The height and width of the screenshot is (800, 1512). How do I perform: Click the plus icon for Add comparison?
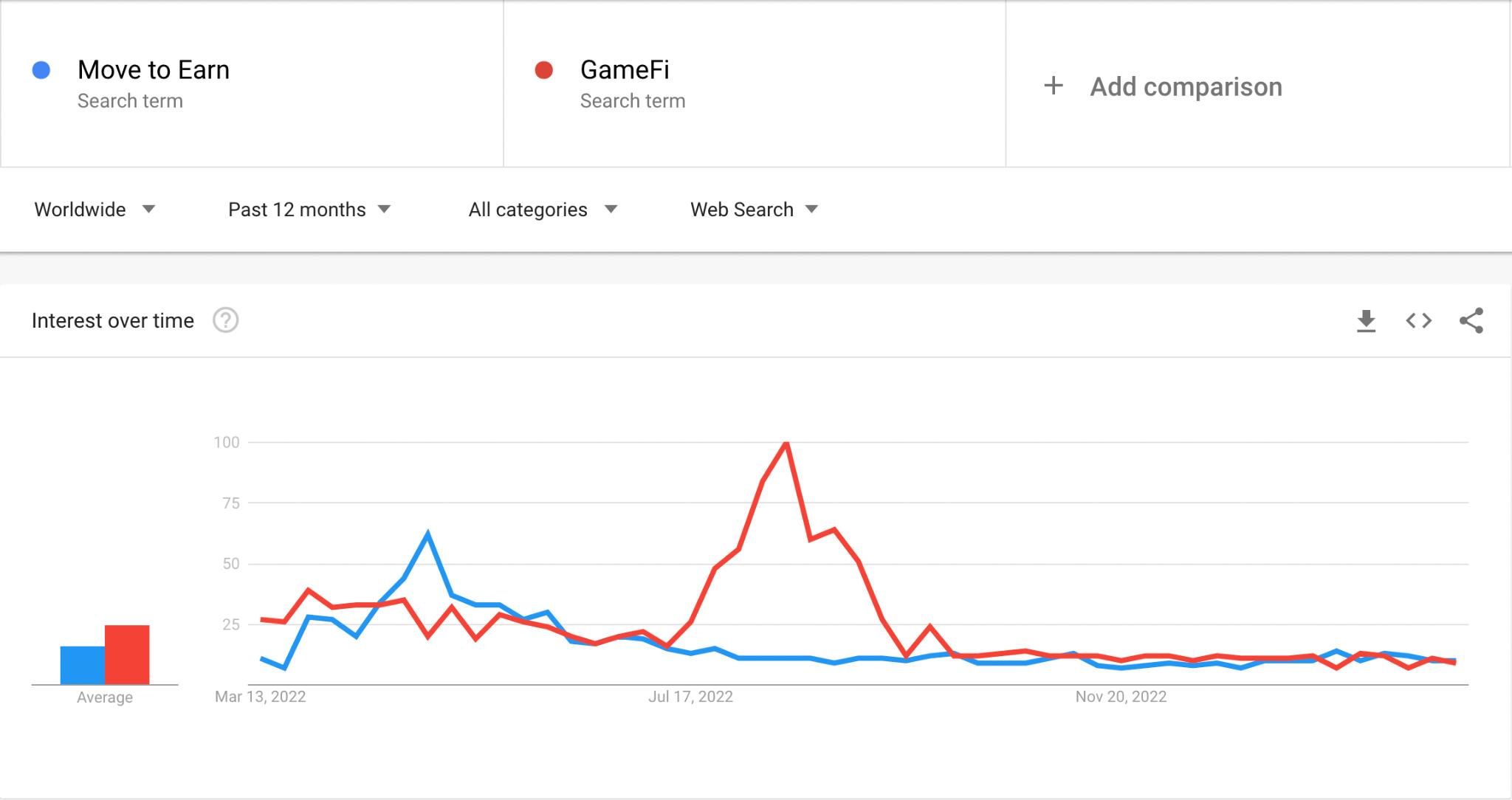pyautogui.click(x=1054, y=86)
